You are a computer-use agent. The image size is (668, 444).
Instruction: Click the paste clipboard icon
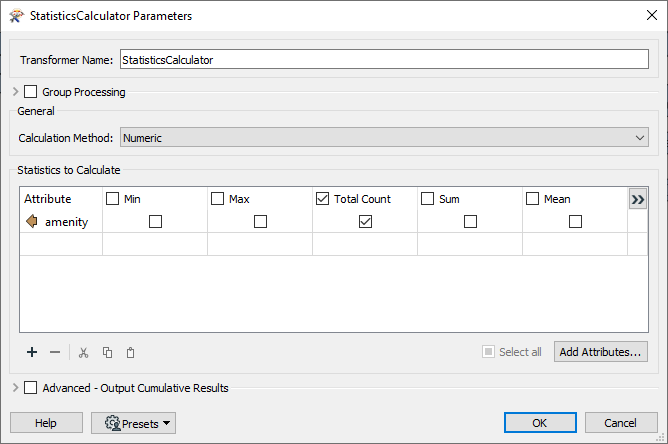click(x=130, y=352)
